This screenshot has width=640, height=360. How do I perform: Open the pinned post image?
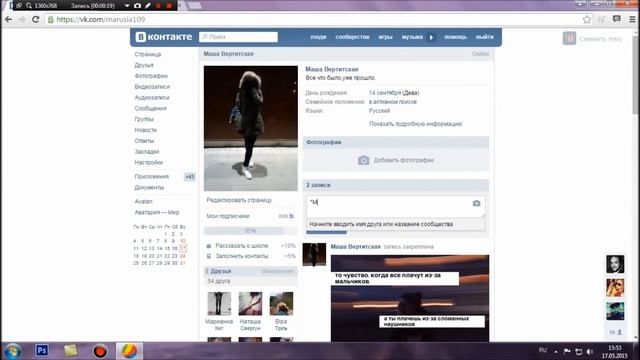(x=410, y=298)
